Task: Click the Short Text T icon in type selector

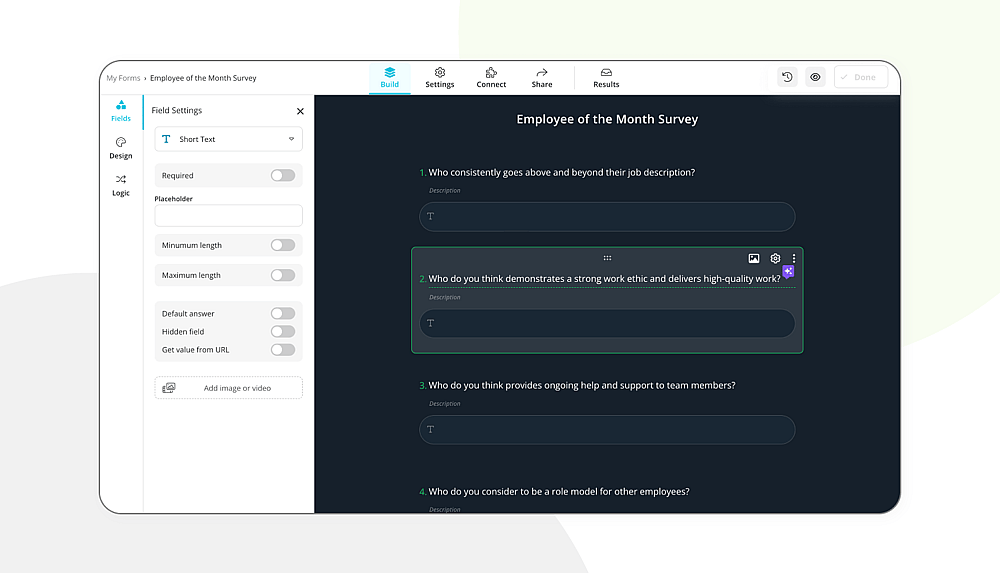Action: click(166, 139)
